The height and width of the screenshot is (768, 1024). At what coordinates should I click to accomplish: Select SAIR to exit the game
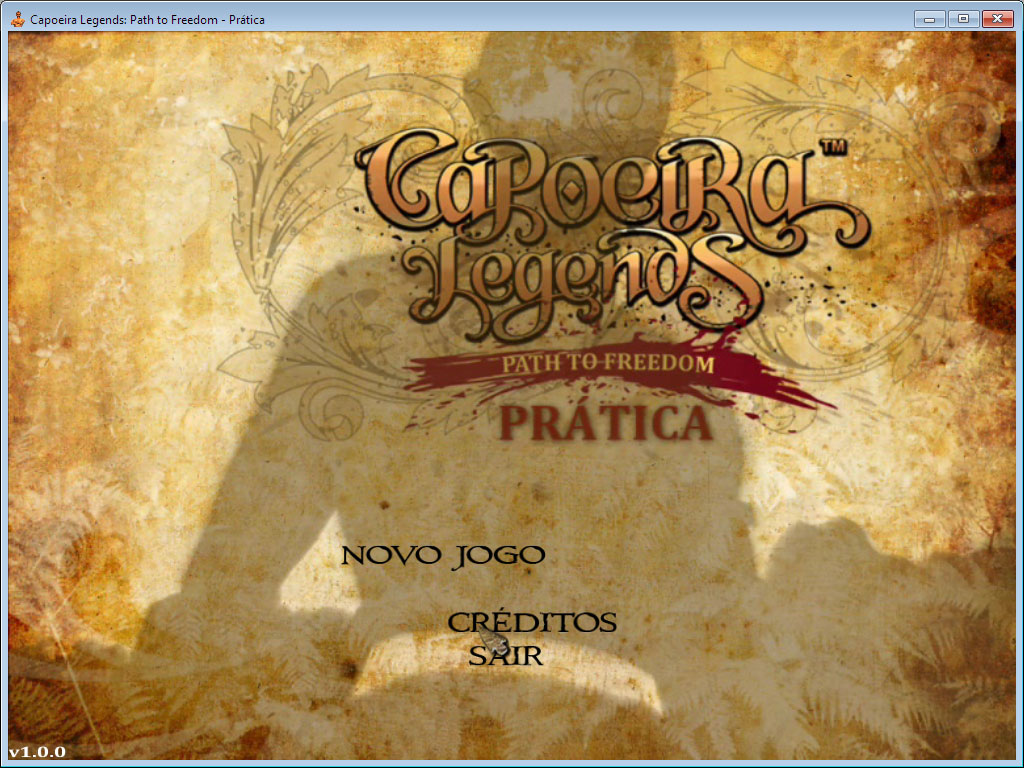point(505,655)
